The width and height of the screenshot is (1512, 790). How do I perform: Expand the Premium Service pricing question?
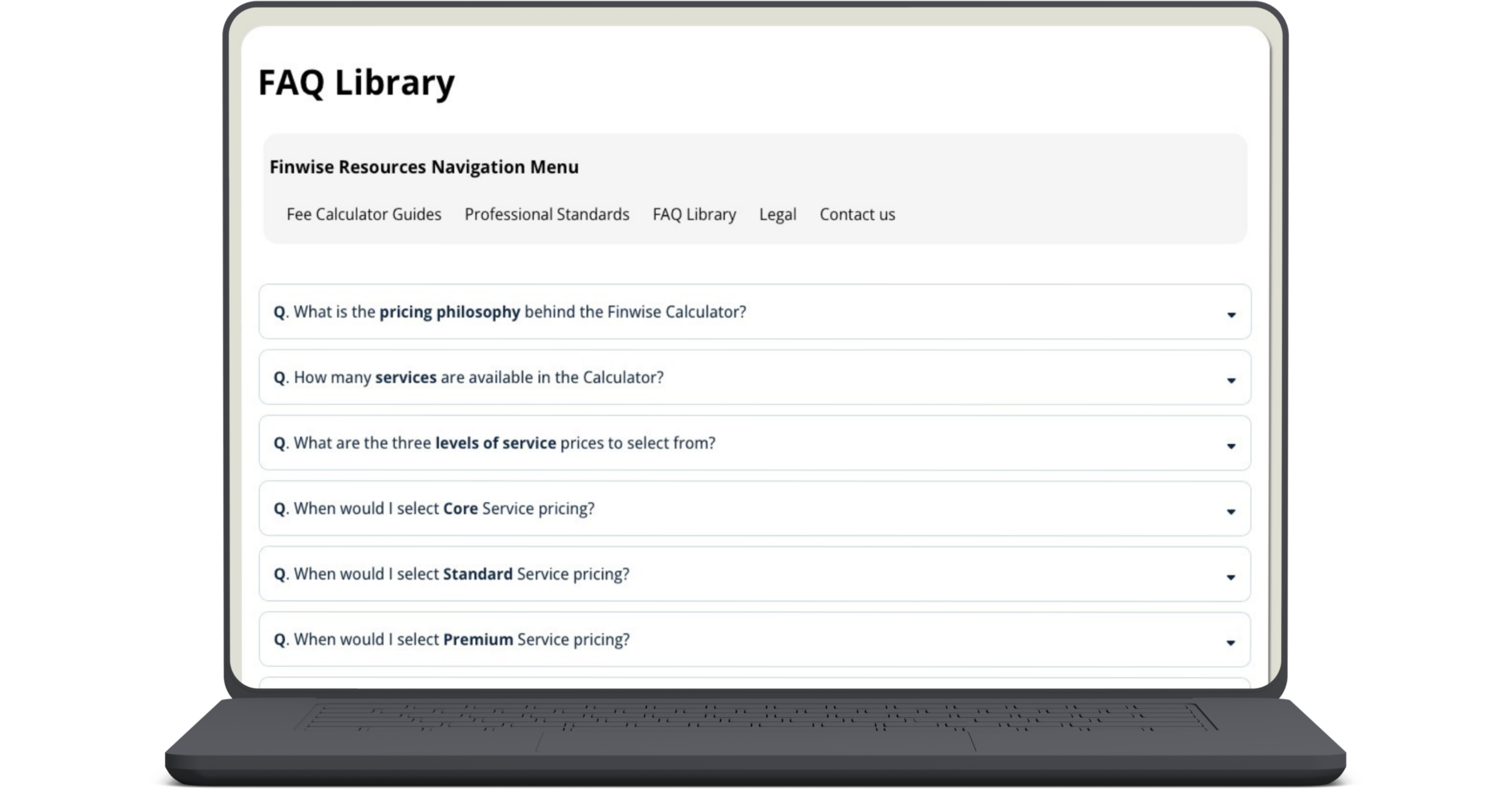coord(750,639)
